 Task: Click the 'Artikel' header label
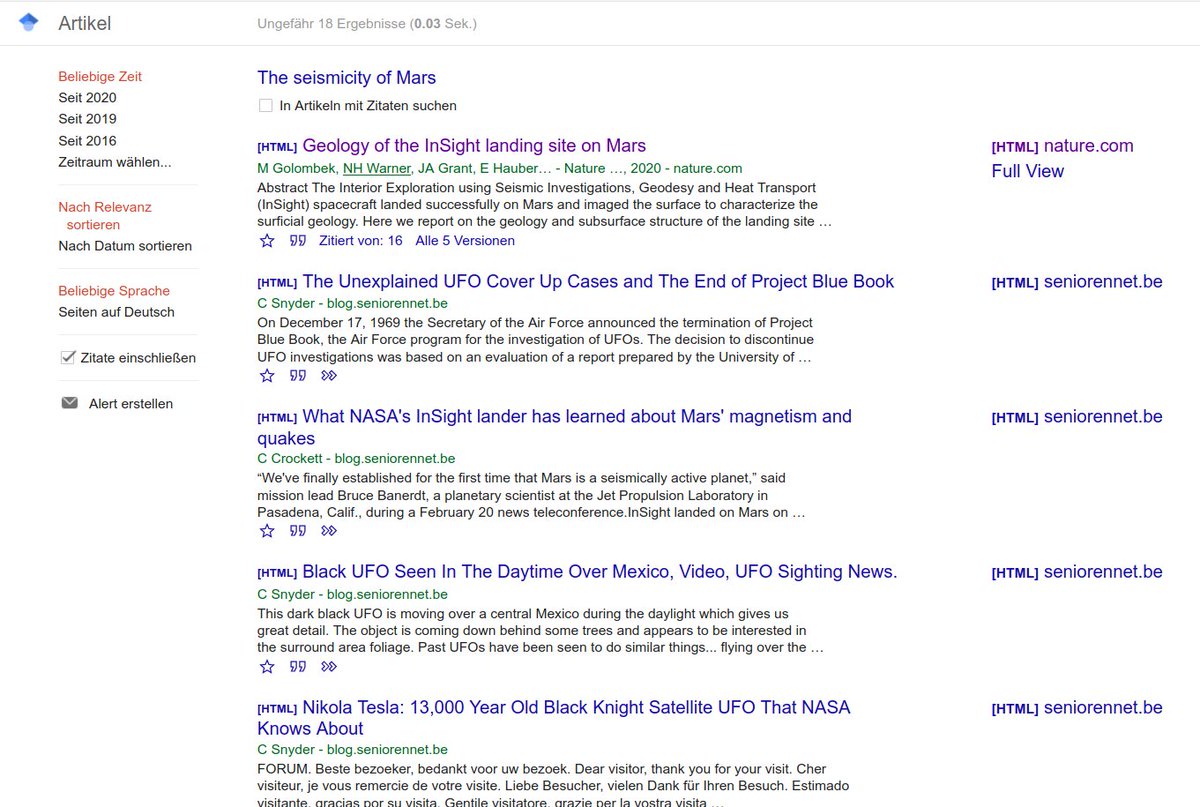click(85, 23)
